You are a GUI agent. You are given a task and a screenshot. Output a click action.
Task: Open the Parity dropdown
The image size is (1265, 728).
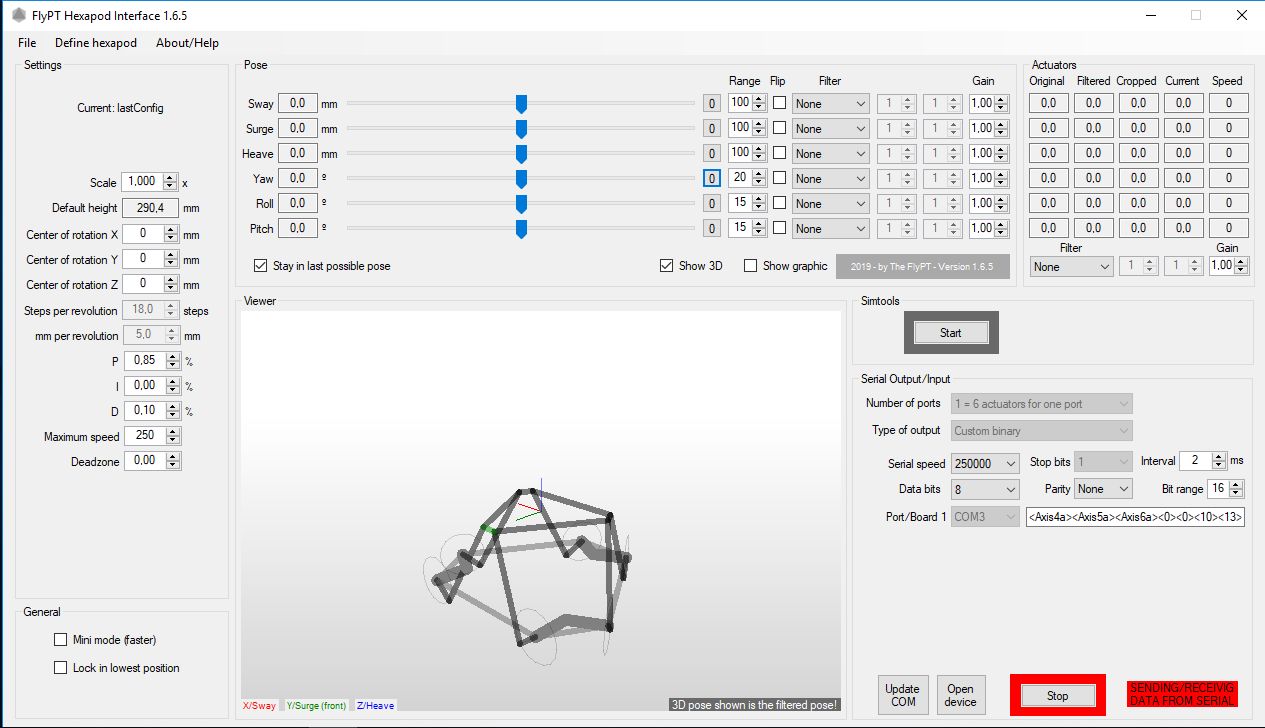click(1103, 489)
